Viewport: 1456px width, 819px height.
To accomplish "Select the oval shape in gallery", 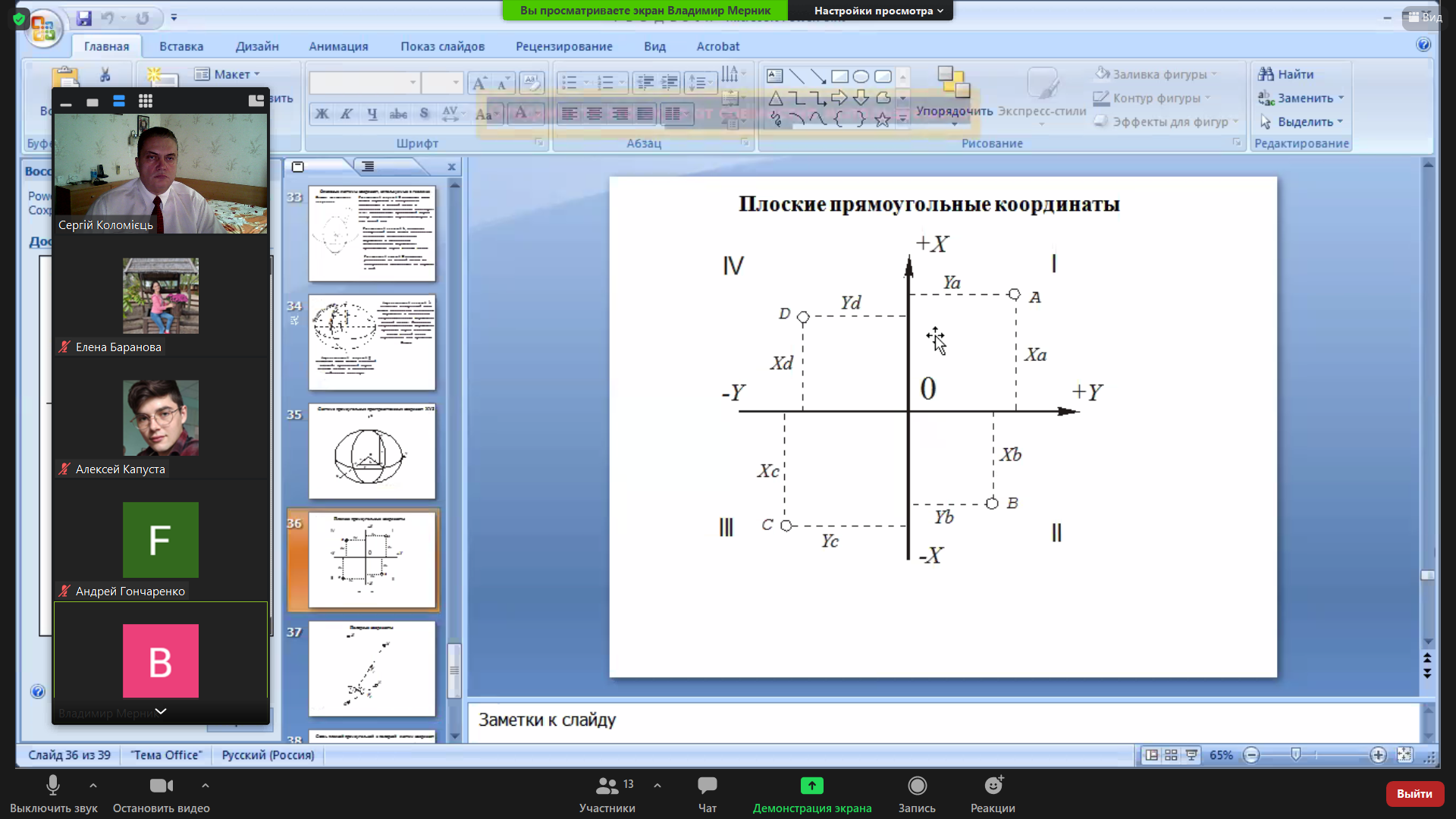I will point(861,77).
